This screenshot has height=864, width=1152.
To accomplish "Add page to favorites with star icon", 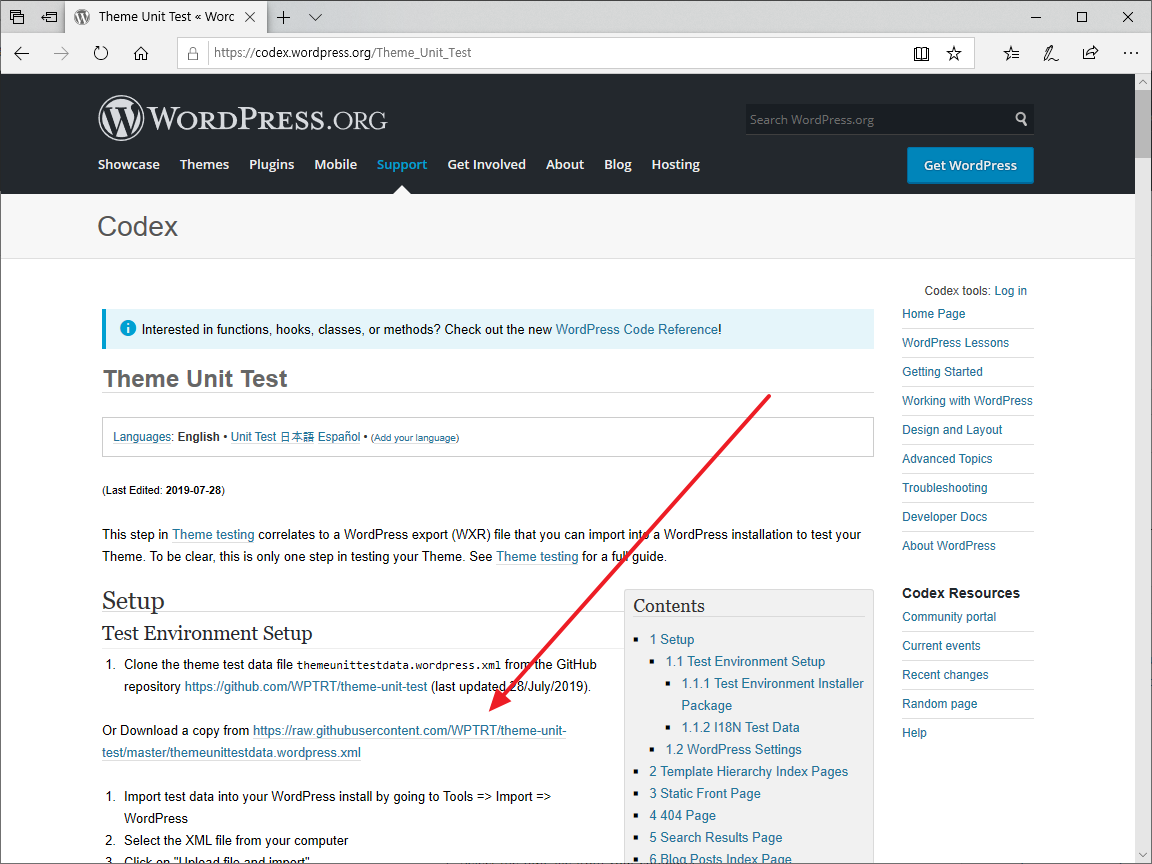I will coord(954,53).
